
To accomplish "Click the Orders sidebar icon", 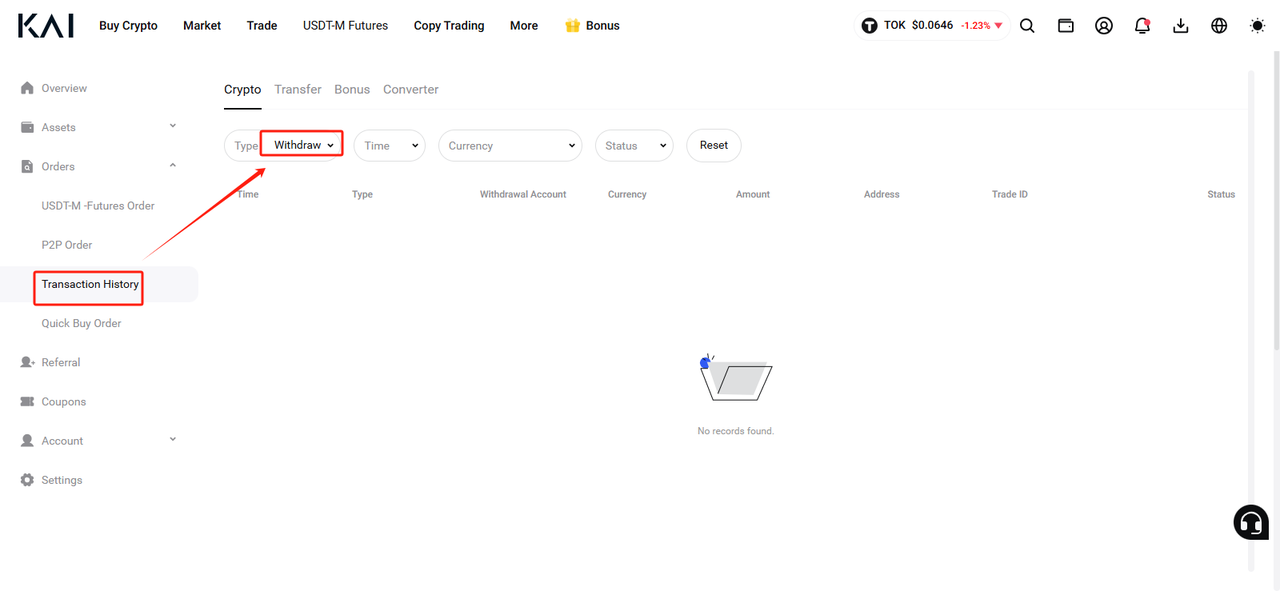I will pyautogui.click(x=27, y=166).
